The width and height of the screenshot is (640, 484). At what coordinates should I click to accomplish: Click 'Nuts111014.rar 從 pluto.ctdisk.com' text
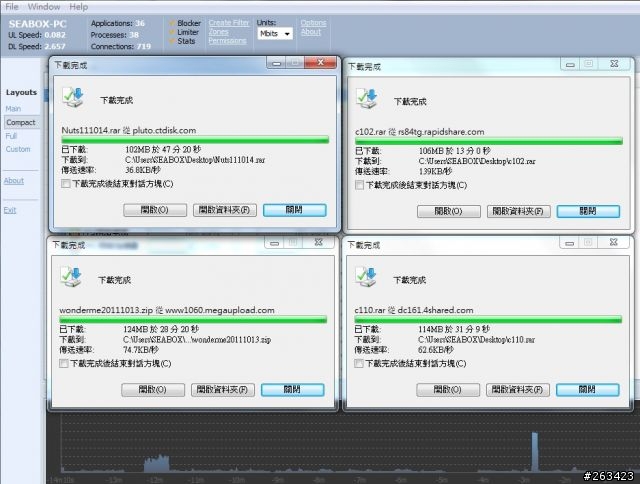[129, 130]
